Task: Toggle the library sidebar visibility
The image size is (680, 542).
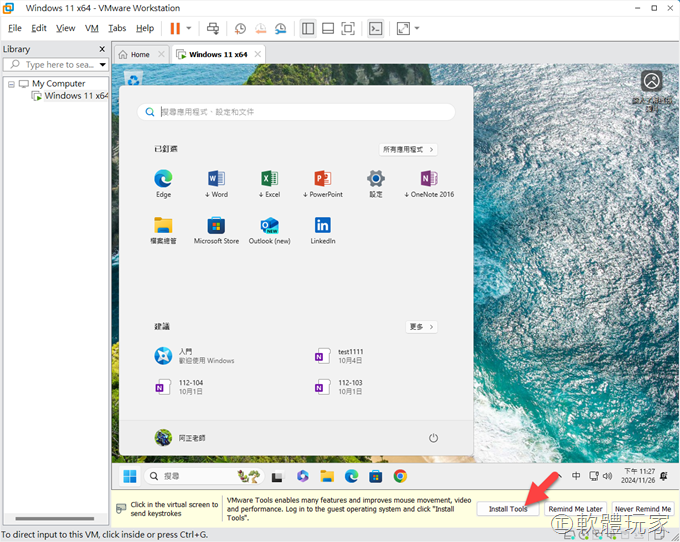Action: pyautogui.click(x=308, y=28)
